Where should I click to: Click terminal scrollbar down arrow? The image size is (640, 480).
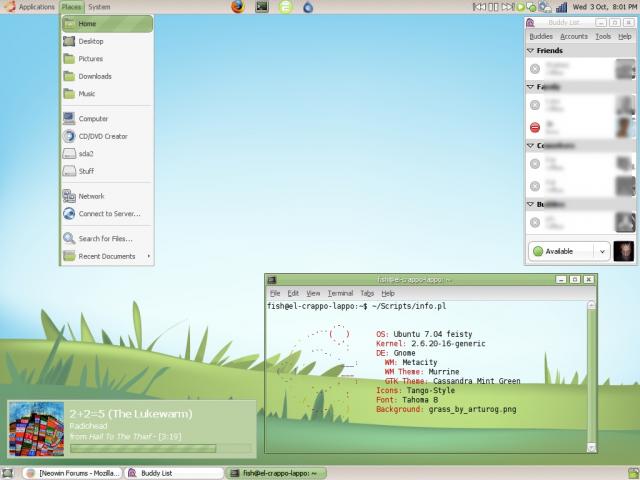591,448
